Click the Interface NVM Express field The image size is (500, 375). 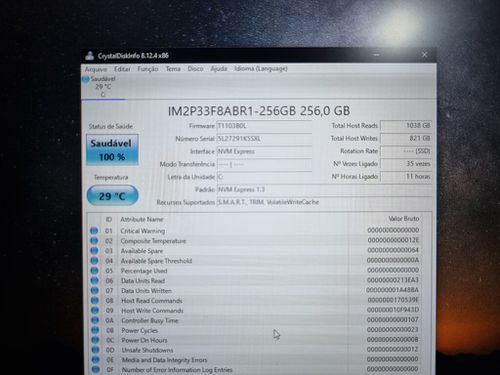[x=264, y=151]
